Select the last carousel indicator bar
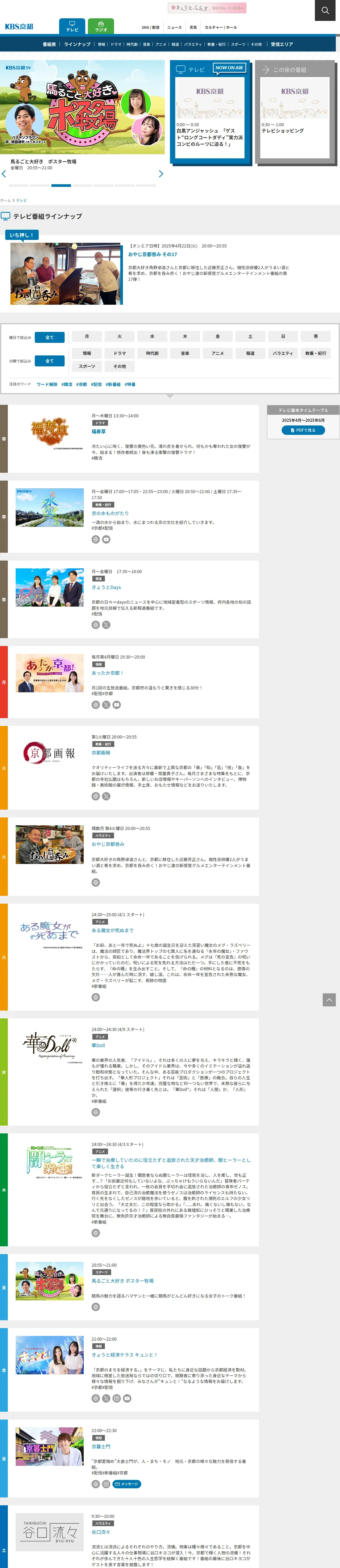Screen dimensions: 340x1568 (x=146, y=185)
